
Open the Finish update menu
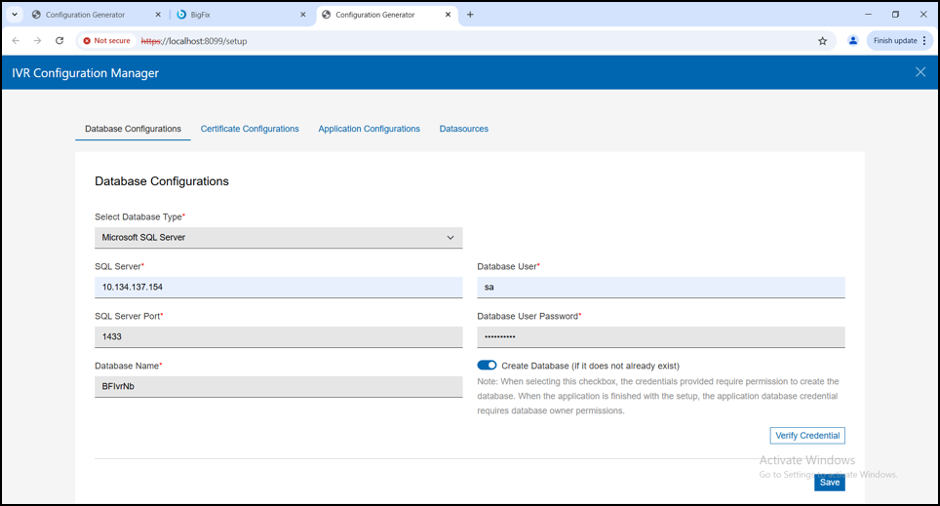[x=899, y=41]
